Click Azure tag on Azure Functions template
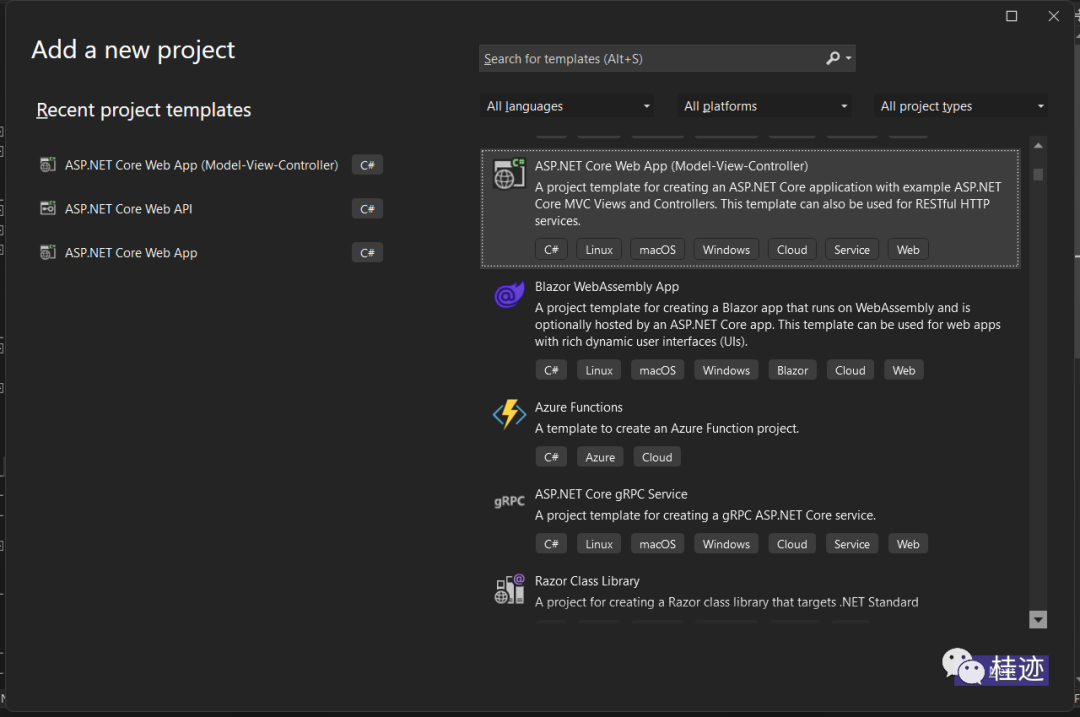The height and width of the screenshot is (717, 1080). (600, 457)
